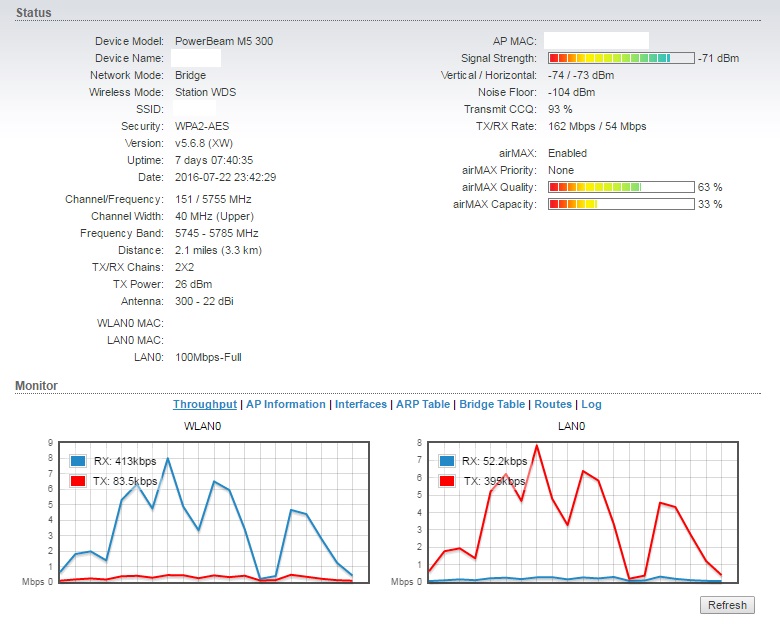Click the blue RX legend swatch in WLAN0 chart
The image size is (780, 624).
78,461
